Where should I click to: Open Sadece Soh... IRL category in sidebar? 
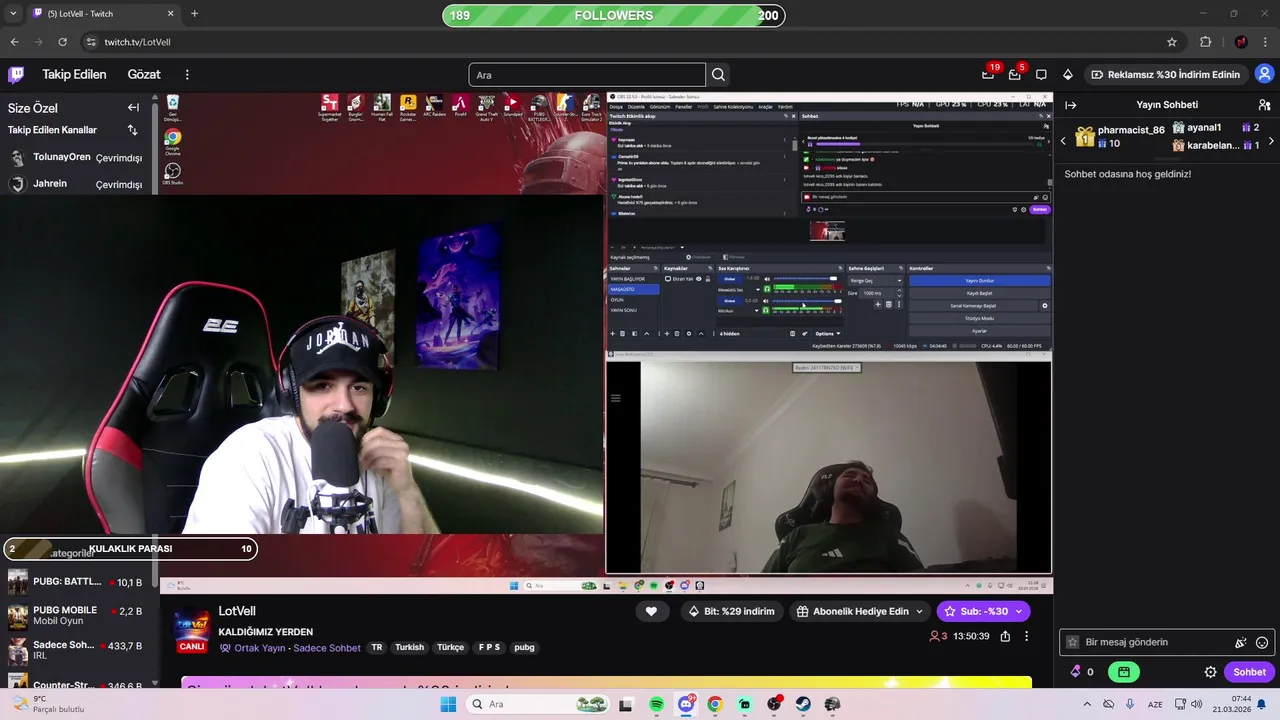[x=76, y=650]
